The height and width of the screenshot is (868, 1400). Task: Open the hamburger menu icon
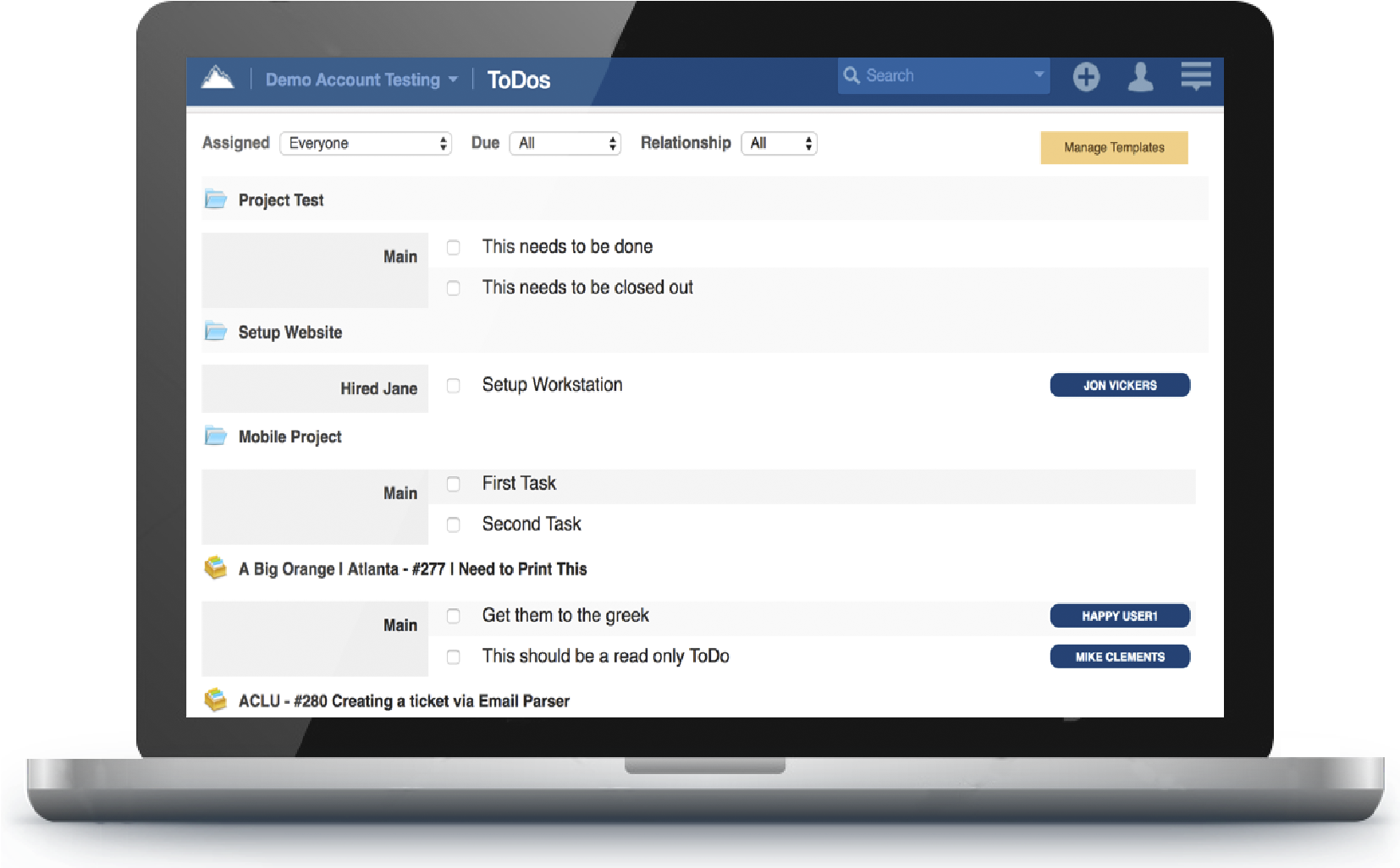(1195, 77)
